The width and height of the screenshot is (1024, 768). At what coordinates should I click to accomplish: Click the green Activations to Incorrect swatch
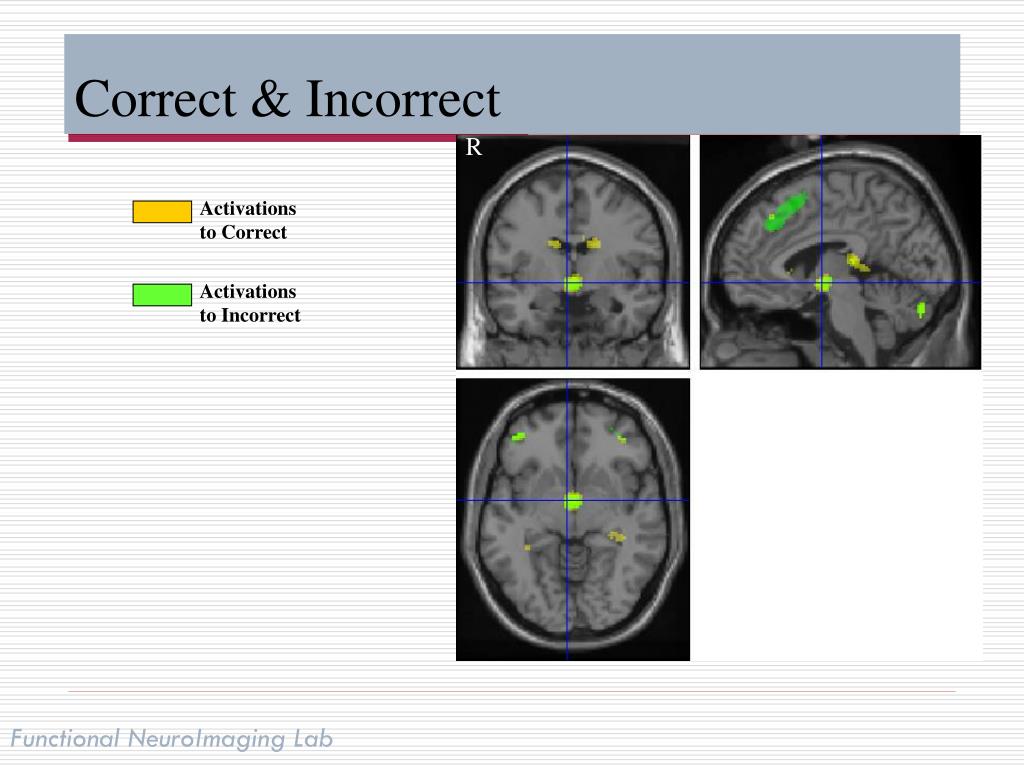pyautogui.click(x=162, y=295)
